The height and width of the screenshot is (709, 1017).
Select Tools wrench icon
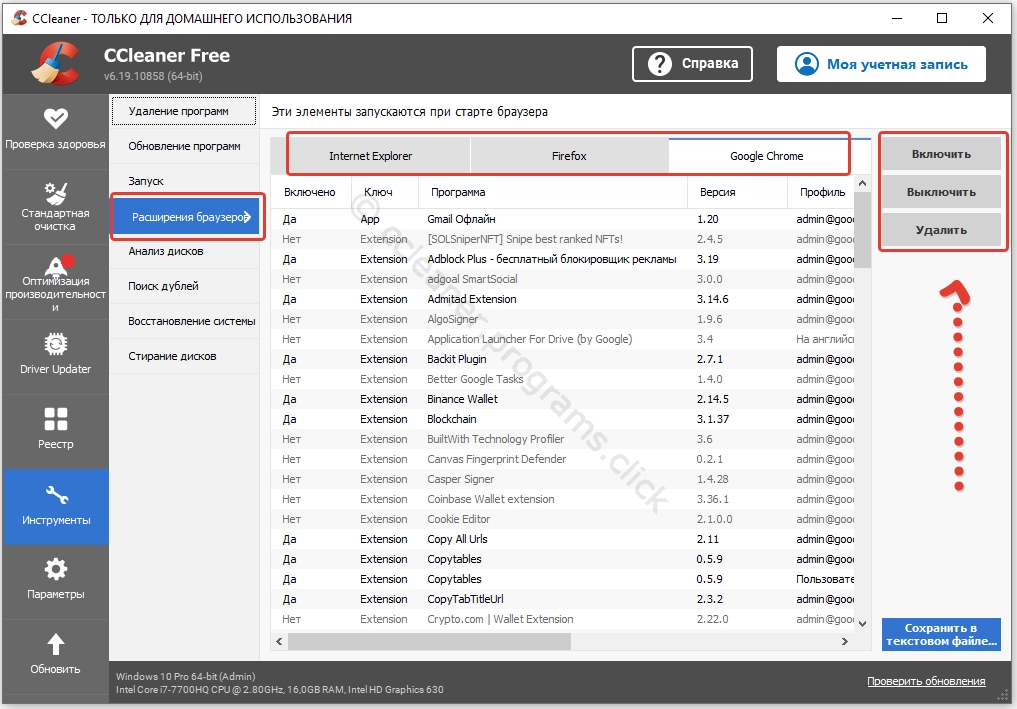tap(55, 495)
